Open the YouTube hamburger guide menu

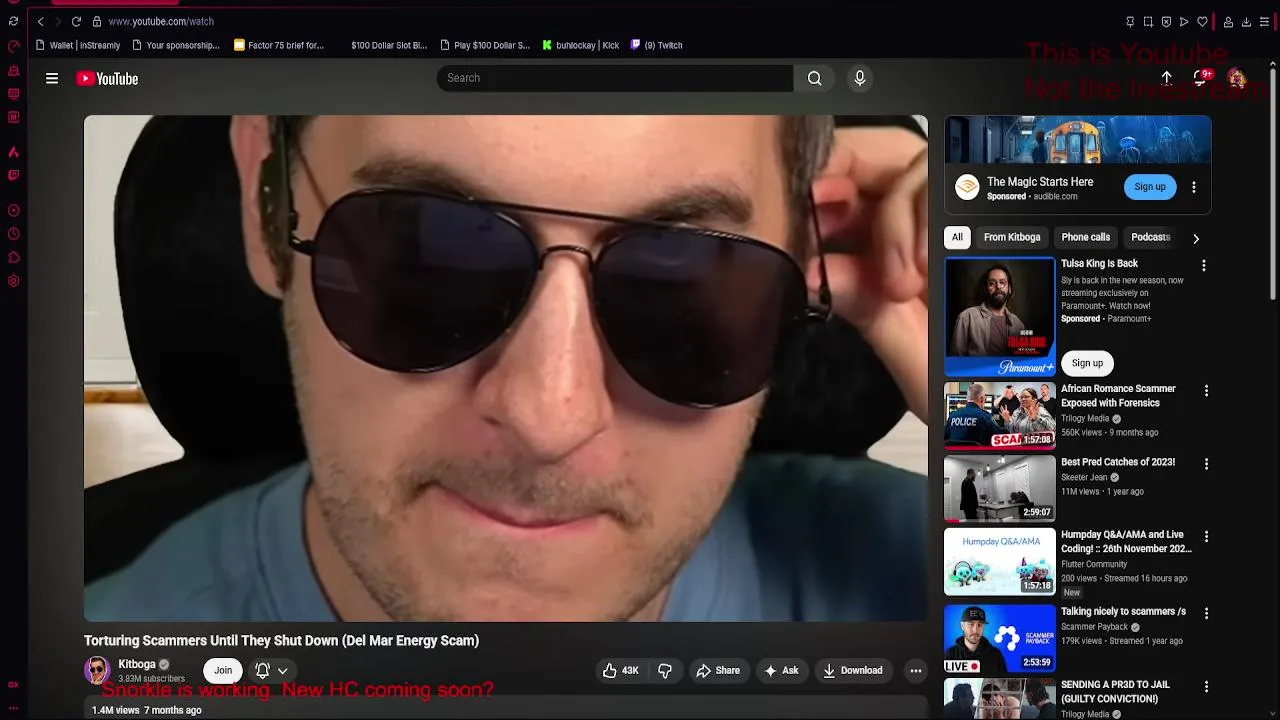point(52,79)
